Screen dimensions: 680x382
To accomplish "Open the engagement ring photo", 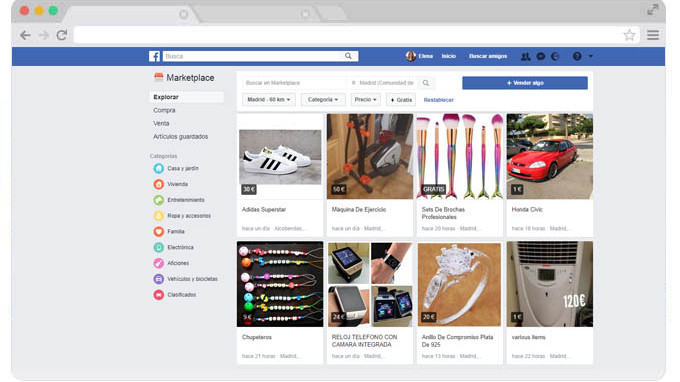I will pos(460,284).
